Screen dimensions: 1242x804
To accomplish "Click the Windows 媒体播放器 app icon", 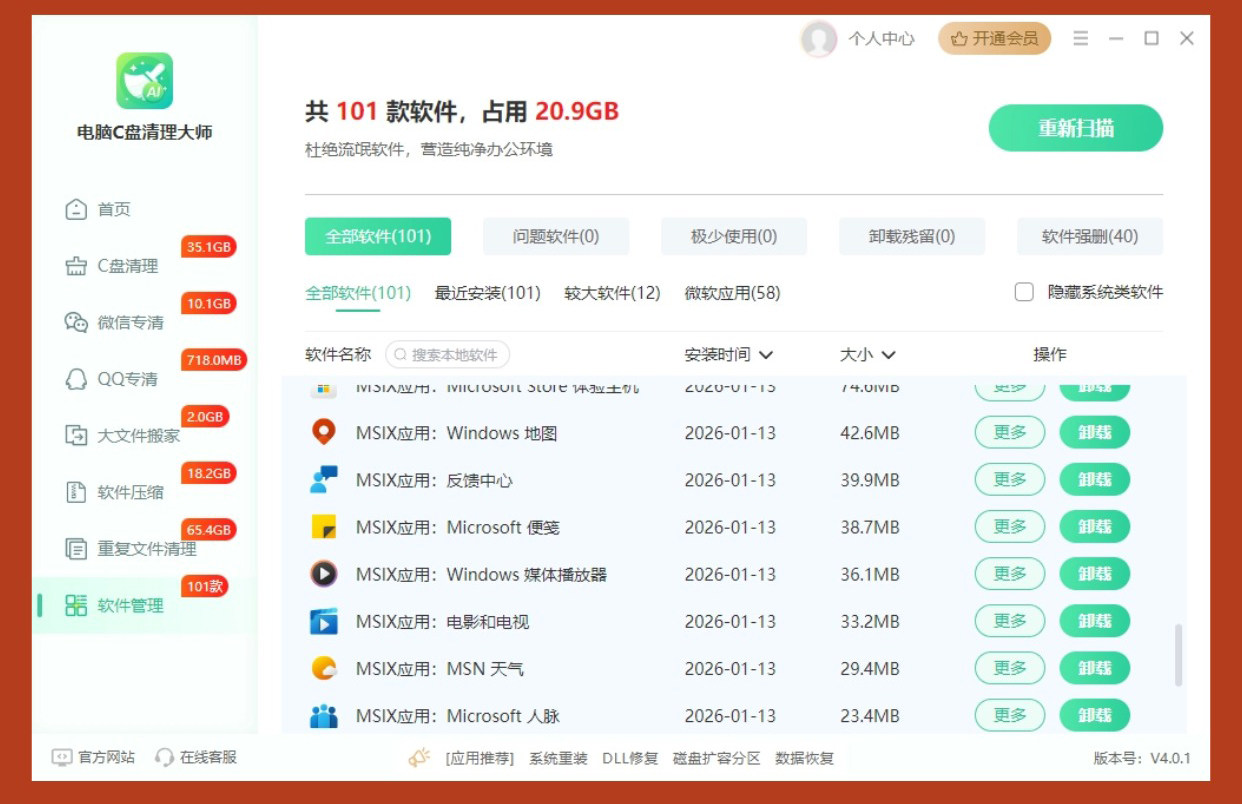I will (323, 574).
